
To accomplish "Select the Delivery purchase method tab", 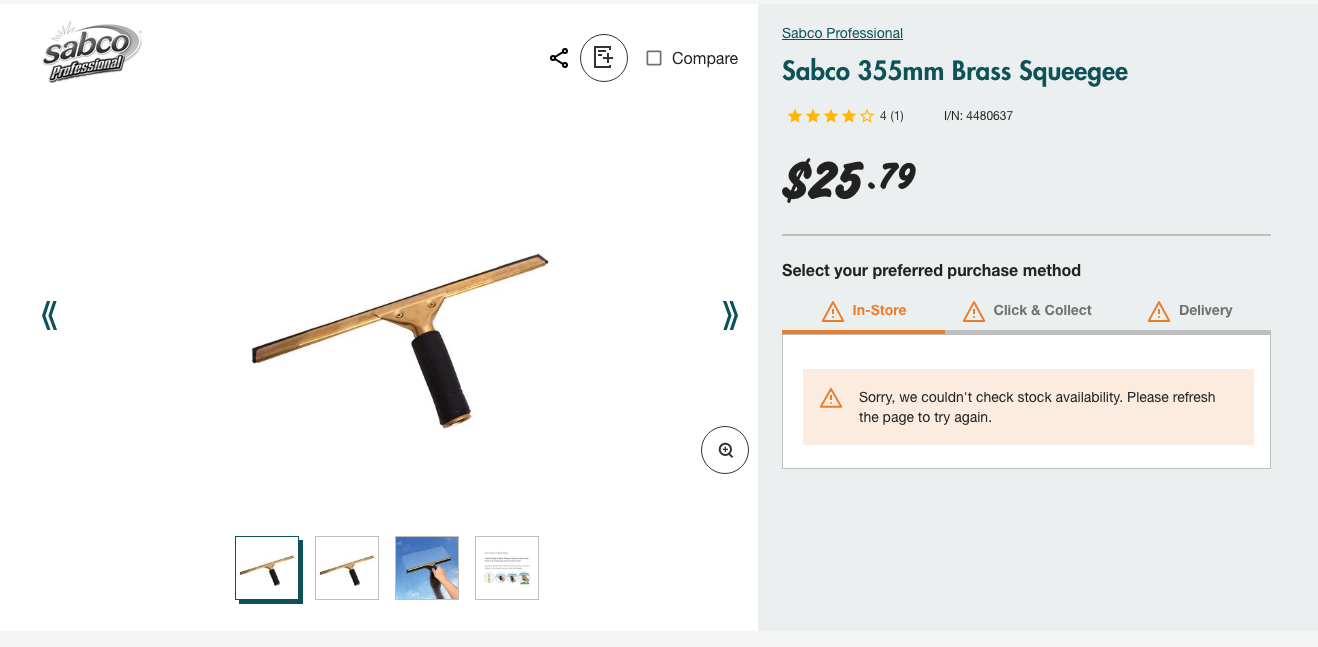I will pos(1203,310).
